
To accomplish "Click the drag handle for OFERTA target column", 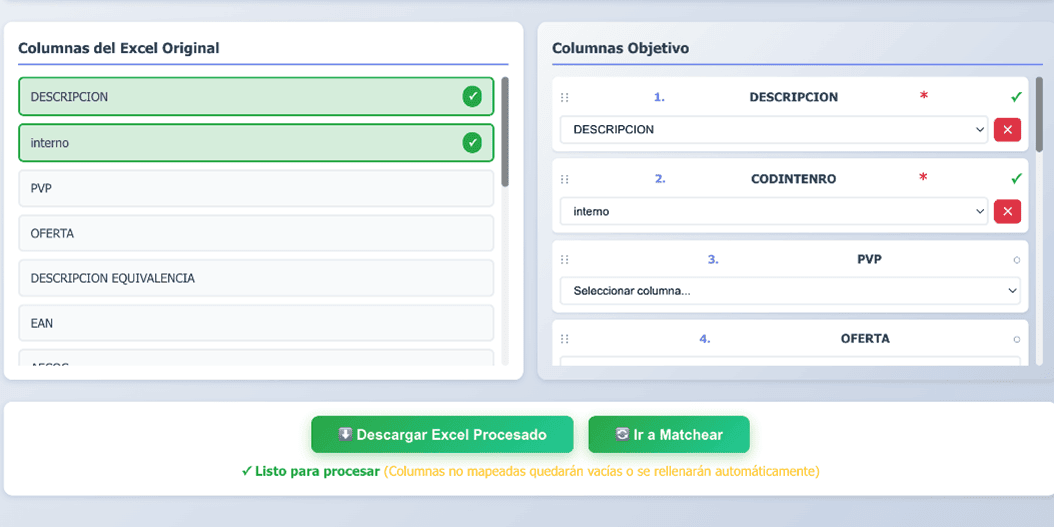I will coord(564,339).
